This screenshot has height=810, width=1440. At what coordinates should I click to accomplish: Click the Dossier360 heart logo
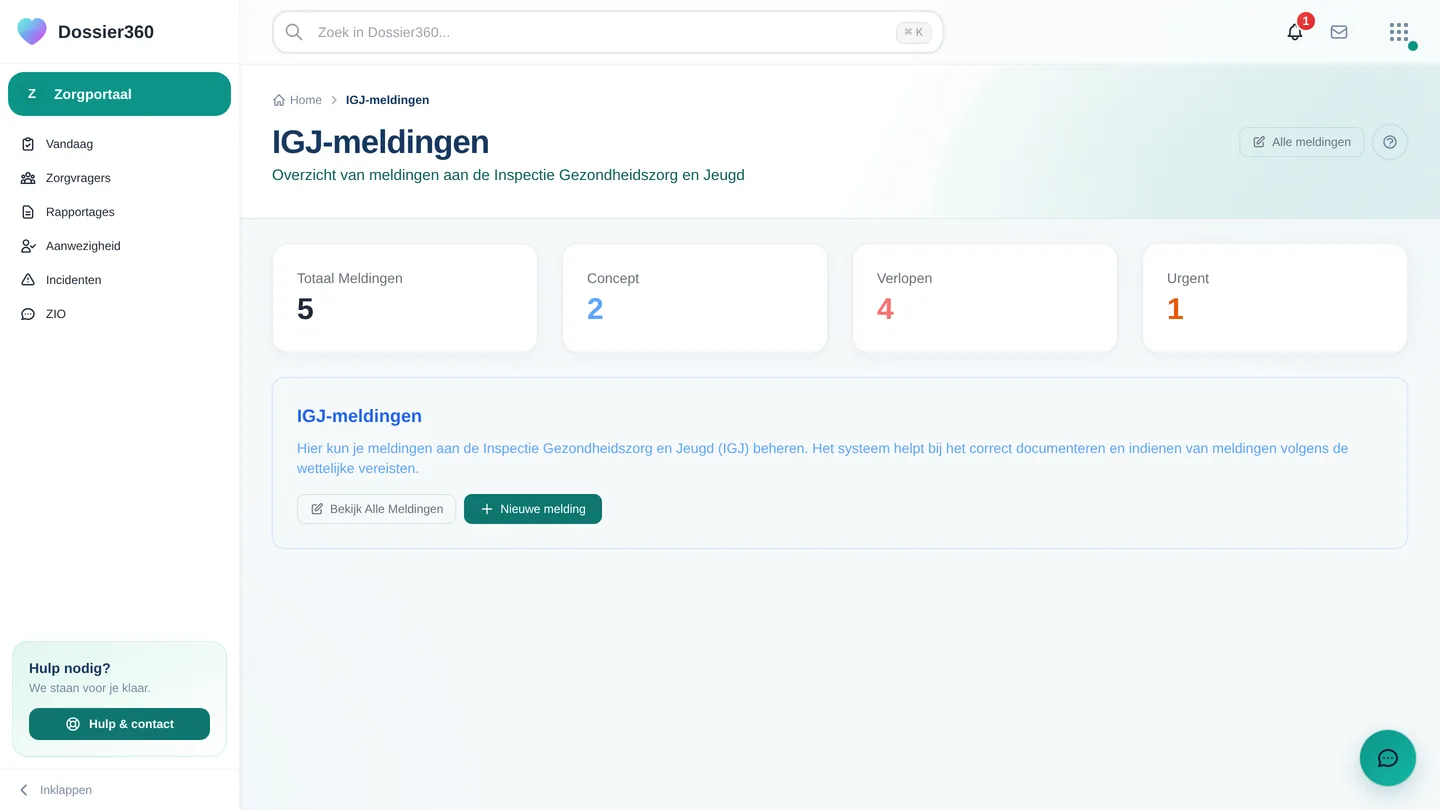tap(32, 32)
